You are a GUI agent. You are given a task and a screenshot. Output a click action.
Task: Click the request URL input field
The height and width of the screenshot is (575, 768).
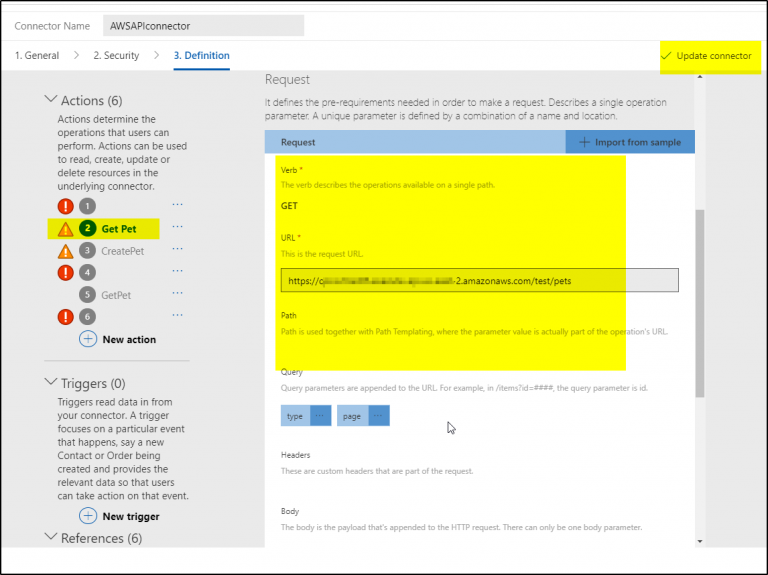pyautogui.click(x=479, y=281)
